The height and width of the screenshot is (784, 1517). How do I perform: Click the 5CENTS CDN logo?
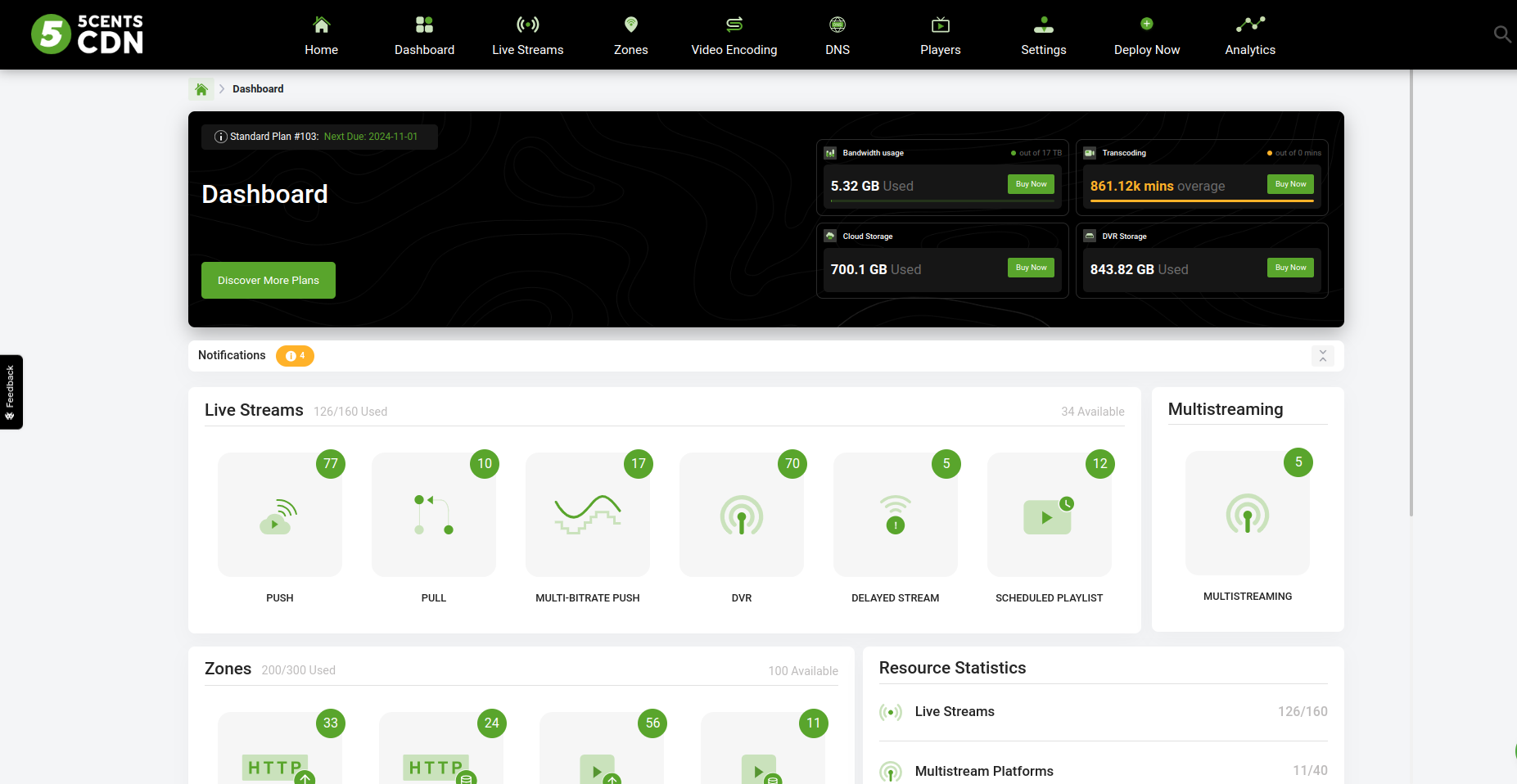87,34
